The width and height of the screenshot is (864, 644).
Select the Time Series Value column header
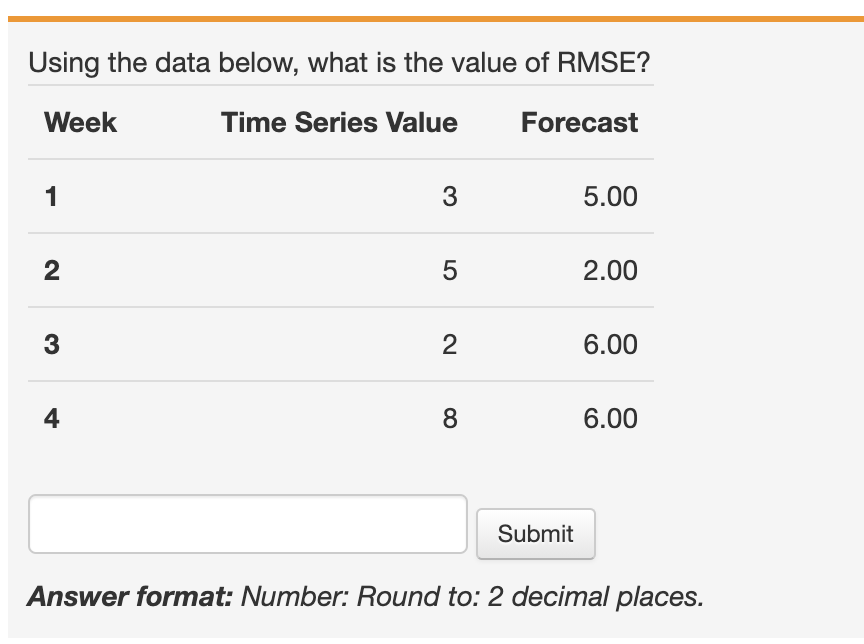pos(340,123)
